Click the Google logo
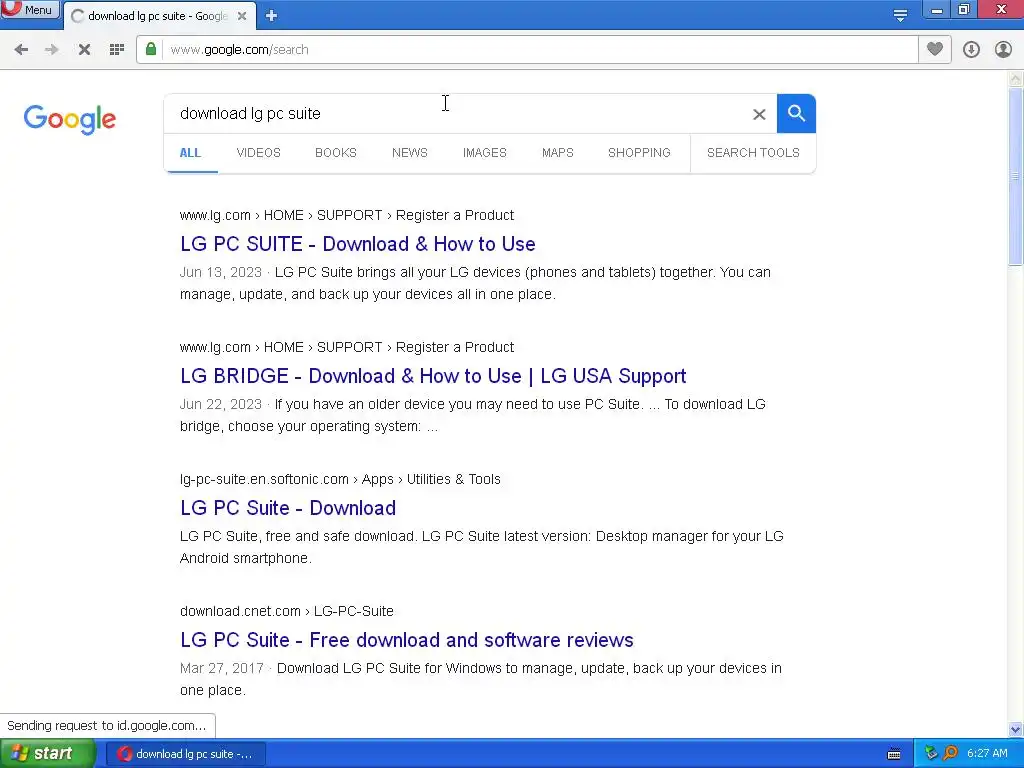Screen dimensions: 1024x768 pyautogui.click(x=70, y=120)
